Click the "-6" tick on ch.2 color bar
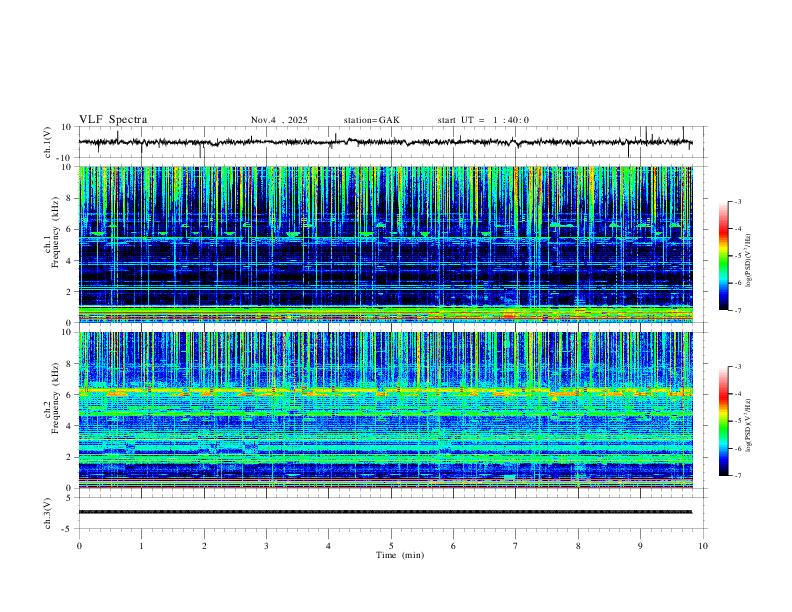Screen dimensions: 792x612 click(738, 448)
